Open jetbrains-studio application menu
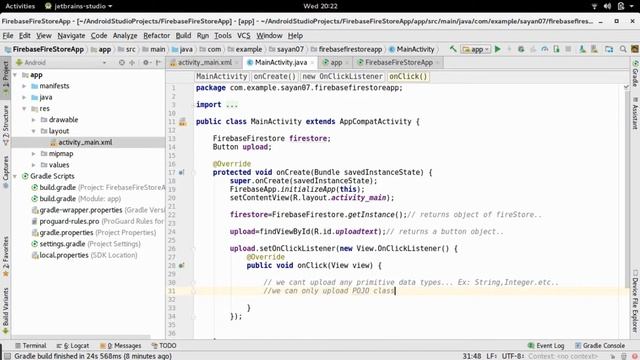The width and height of the screenshot is (640, 360). (78, 6)
